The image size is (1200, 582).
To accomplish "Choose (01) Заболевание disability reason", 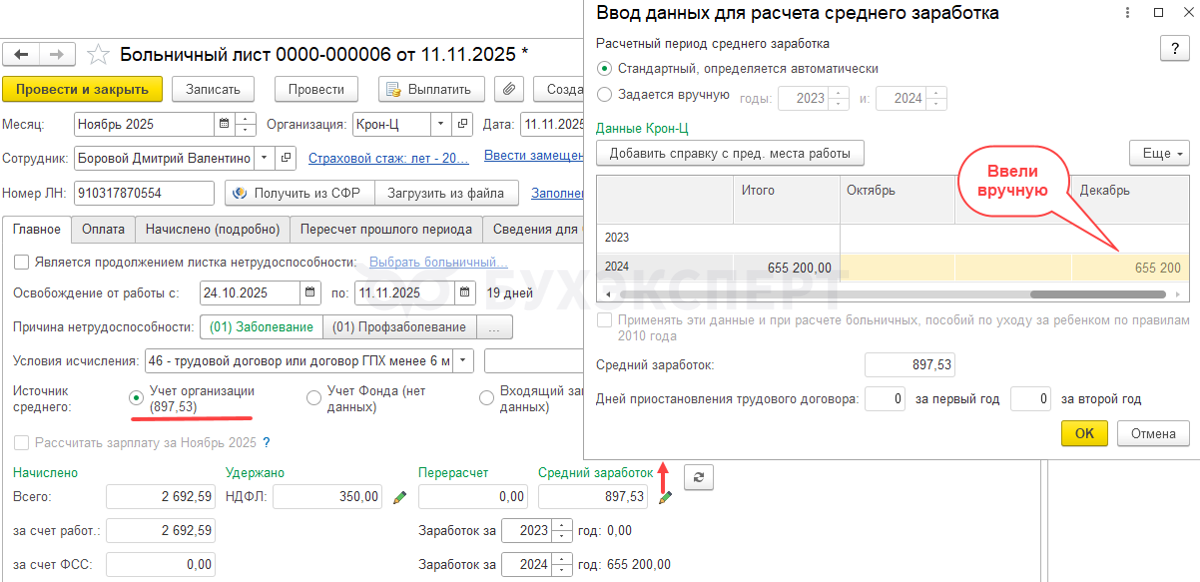I will click(262, 327).
